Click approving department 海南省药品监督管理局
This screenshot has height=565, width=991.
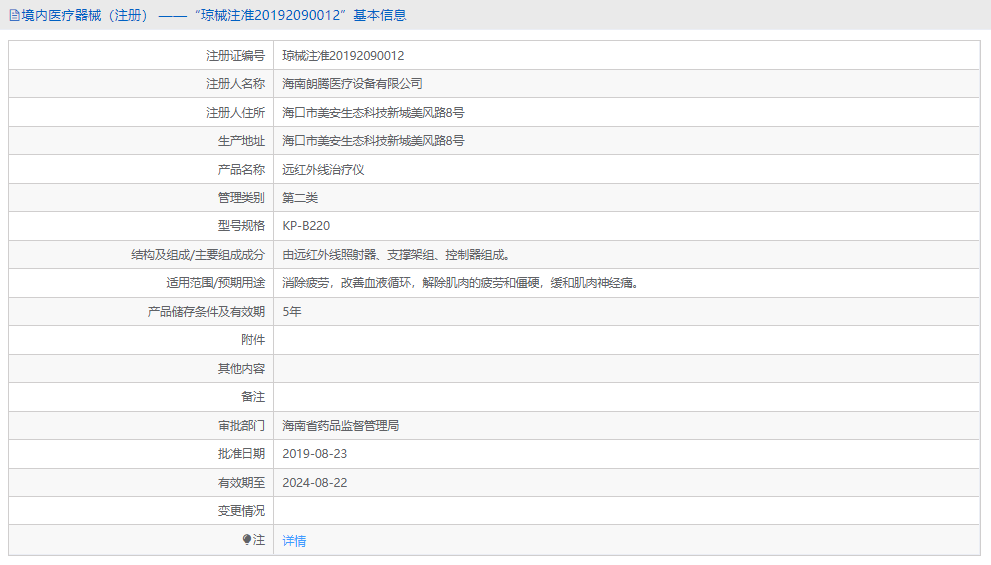coord(341,426)
